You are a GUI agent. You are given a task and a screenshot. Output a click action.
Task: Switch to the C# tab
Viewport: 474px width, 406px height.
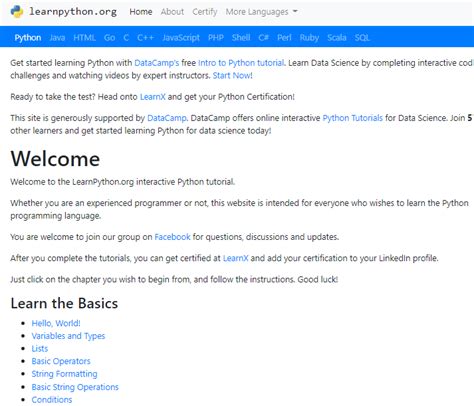(263, 38)
